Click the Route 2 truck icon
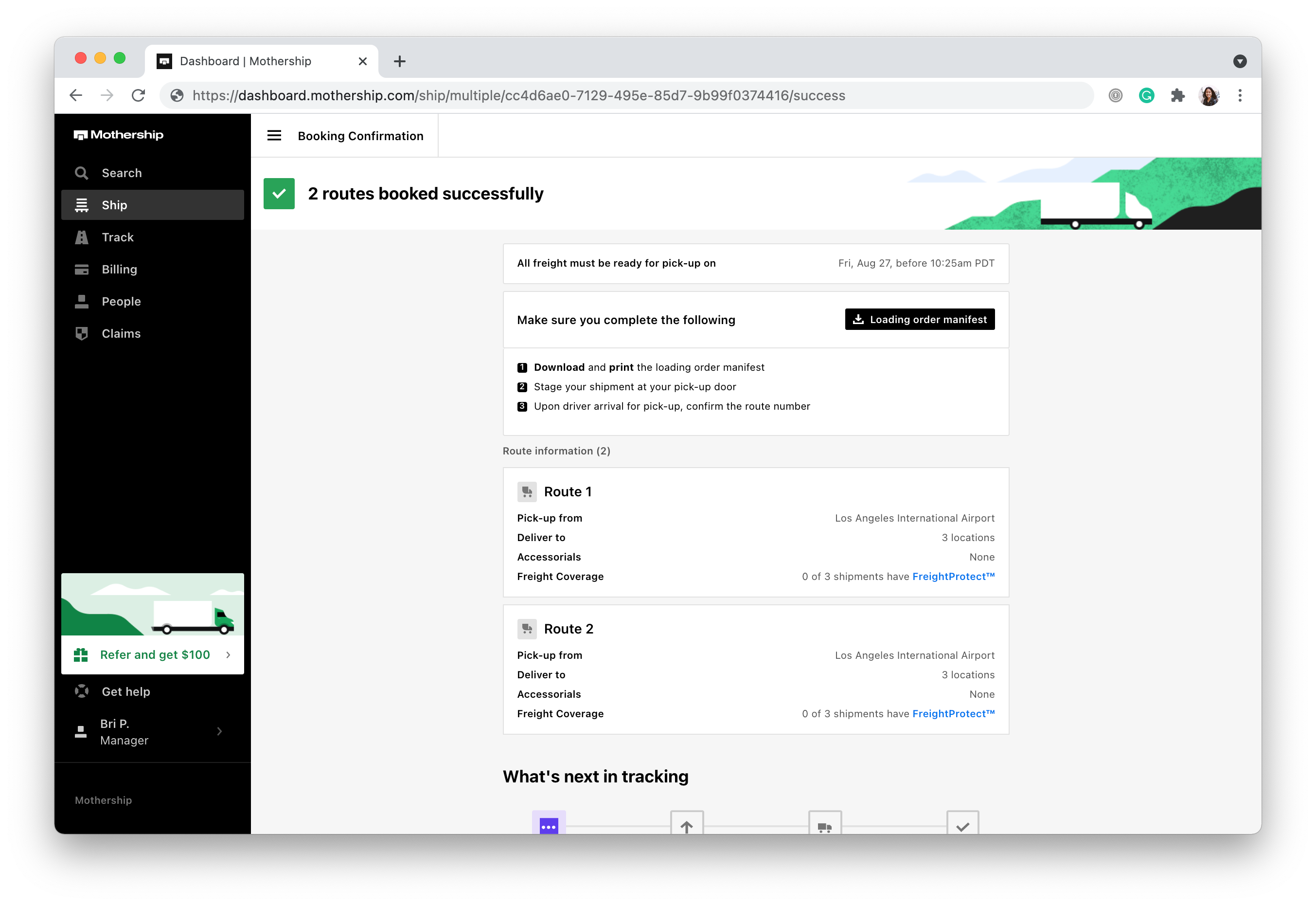The width and height of the screenshot is (1316, 906). [526, 629]
